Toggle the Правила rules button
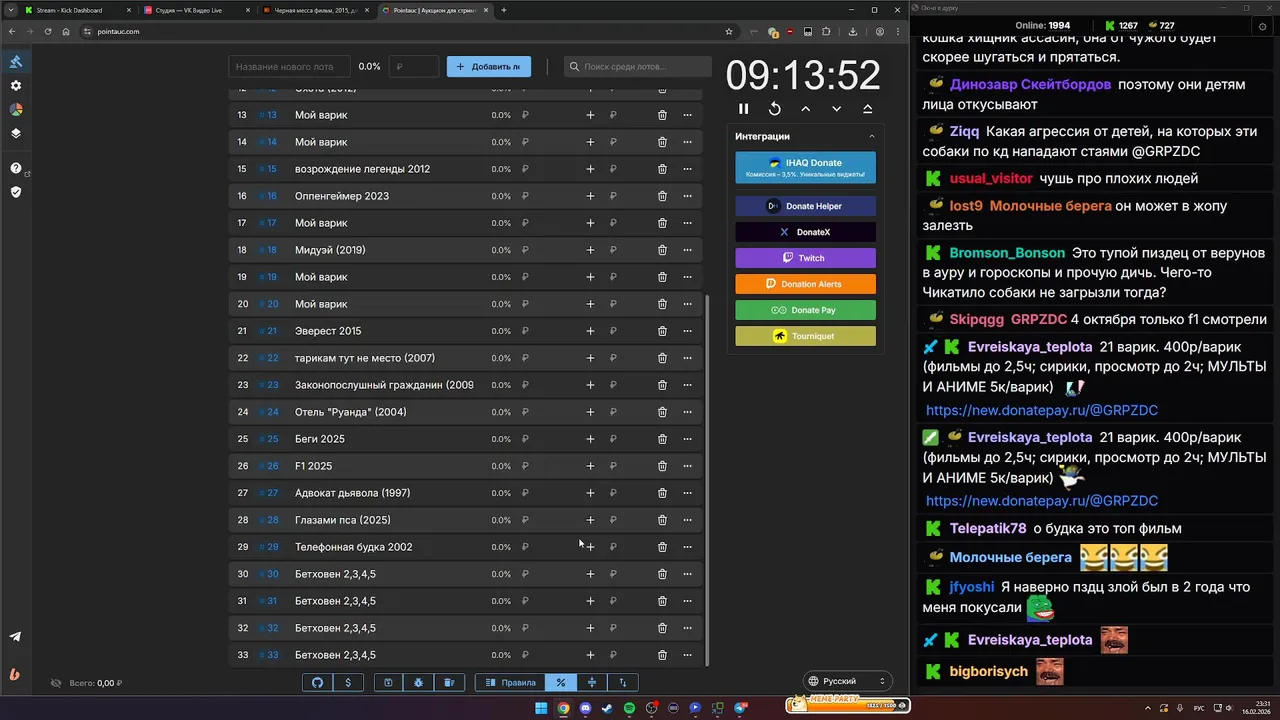The width and height of the screenshot is (1280, 720). [x=510, y=682]
